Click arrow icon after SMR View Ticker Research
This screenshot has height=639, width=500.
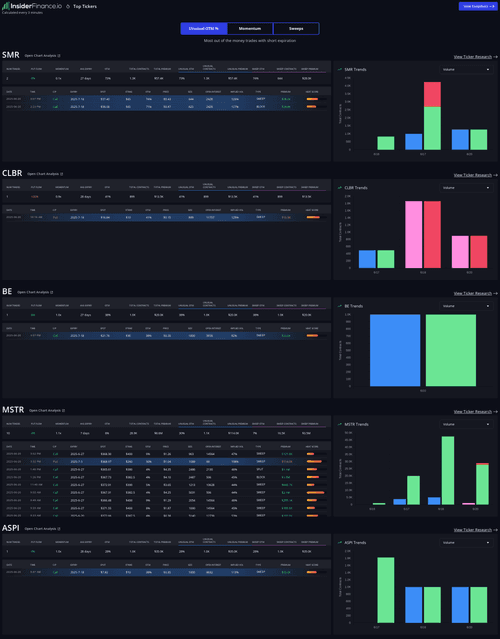[496, 57]
